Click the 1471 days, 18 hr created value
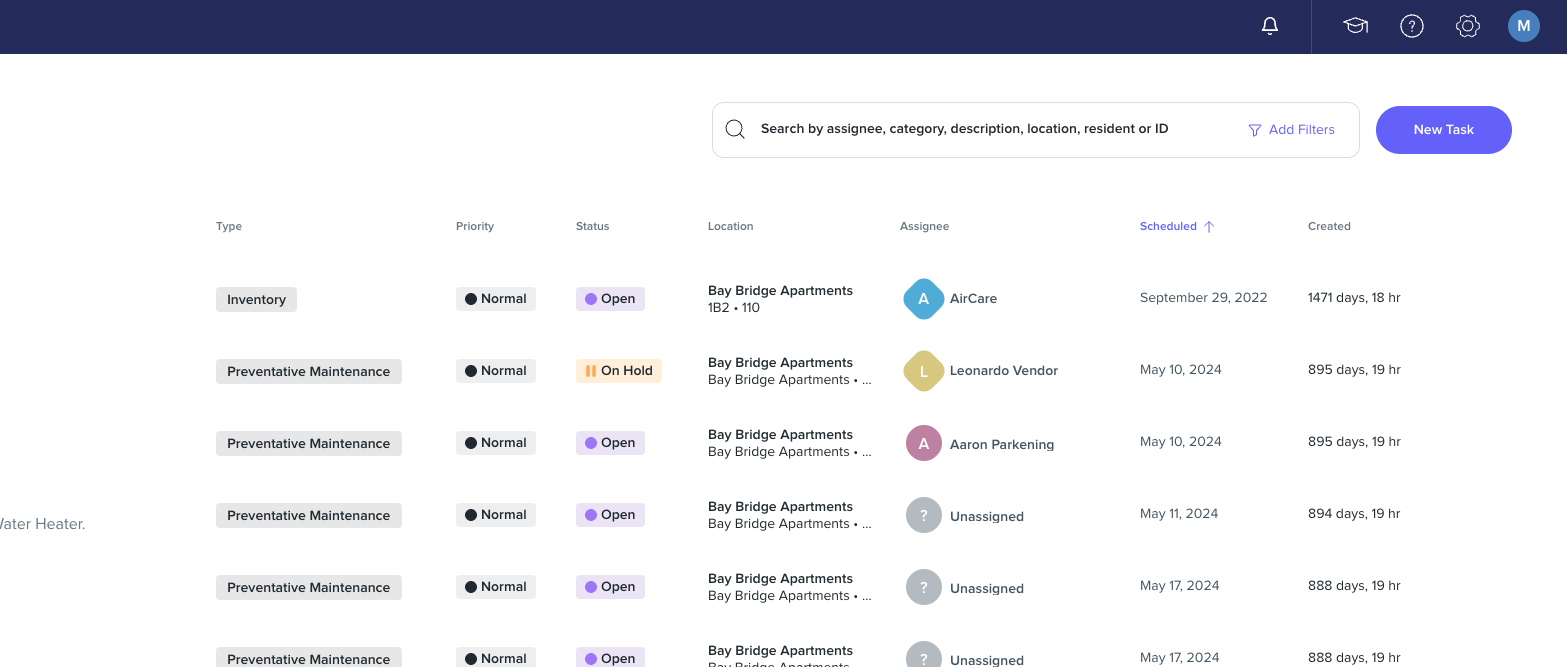Image resolution: width=1567 pixels, height=667 pixels. click(1354, 298)
